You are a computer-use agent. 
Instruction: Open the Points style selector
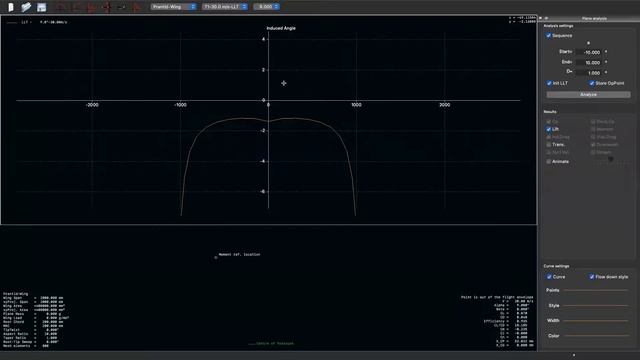(596, 290)
